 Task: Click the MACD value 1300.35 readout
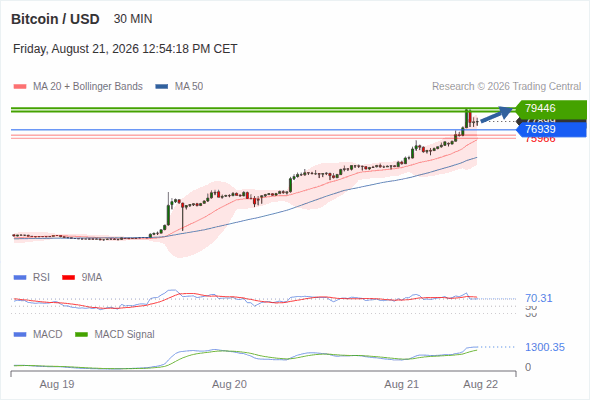[x=545, y=347]
